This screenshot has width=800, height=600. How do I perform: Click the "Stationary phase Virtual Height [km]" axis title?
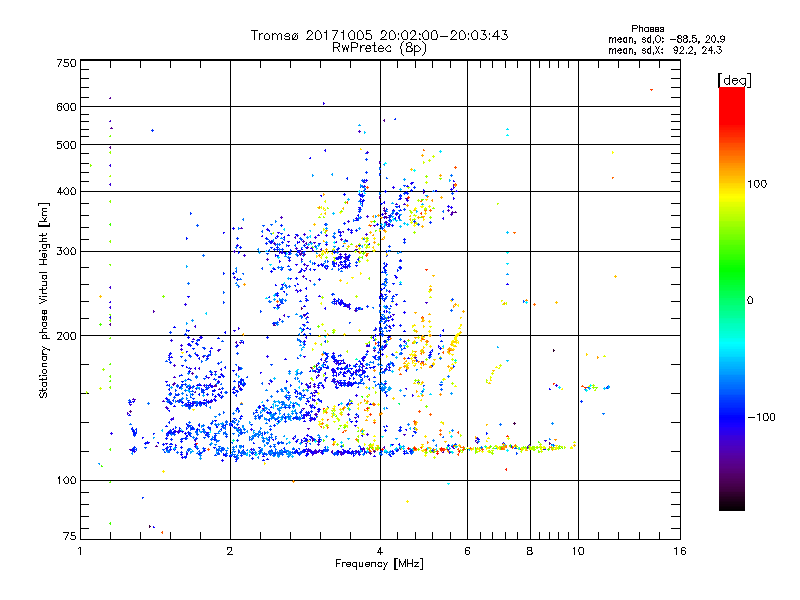click(44, 301)
